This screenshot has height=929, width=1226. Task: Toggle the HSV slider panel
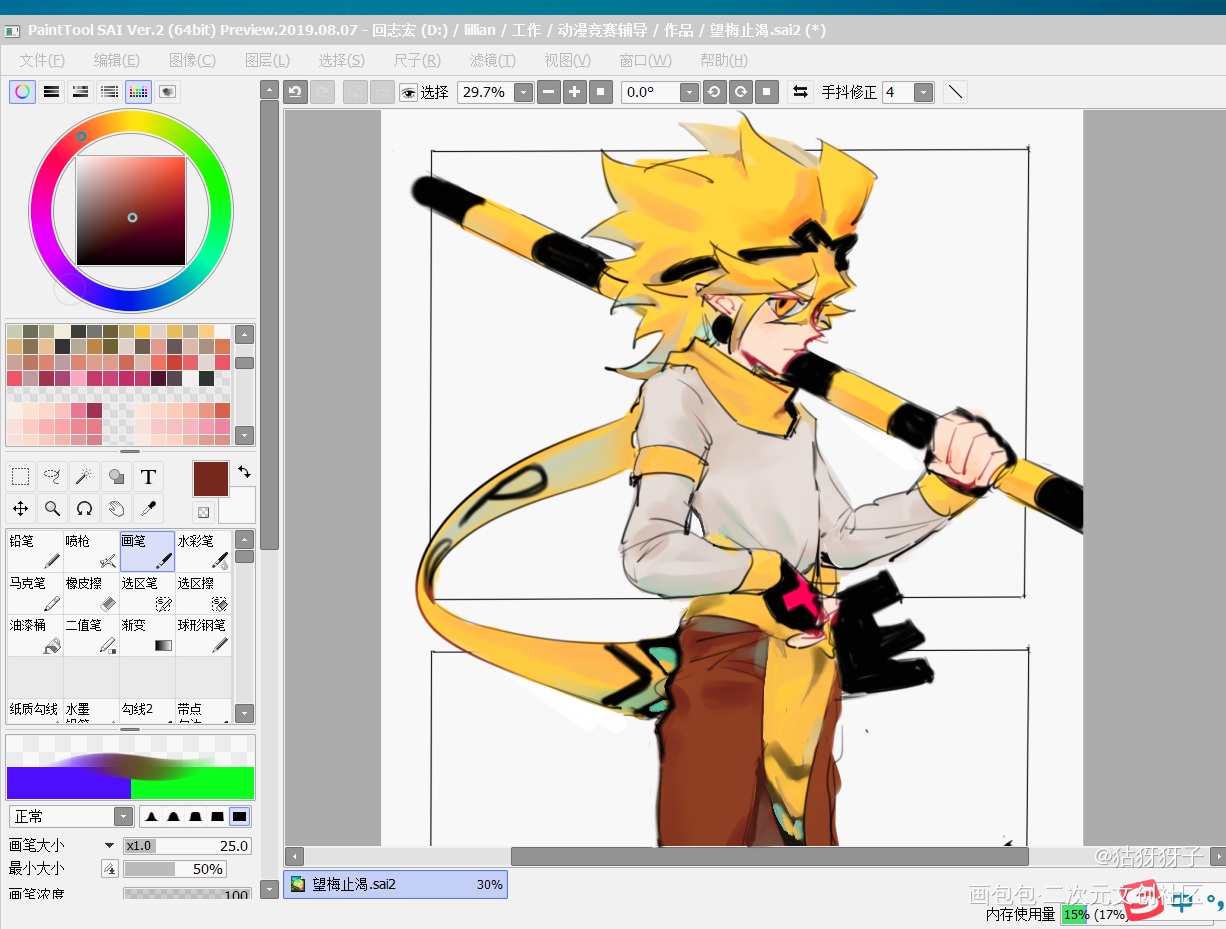click(x=81, y=92)
